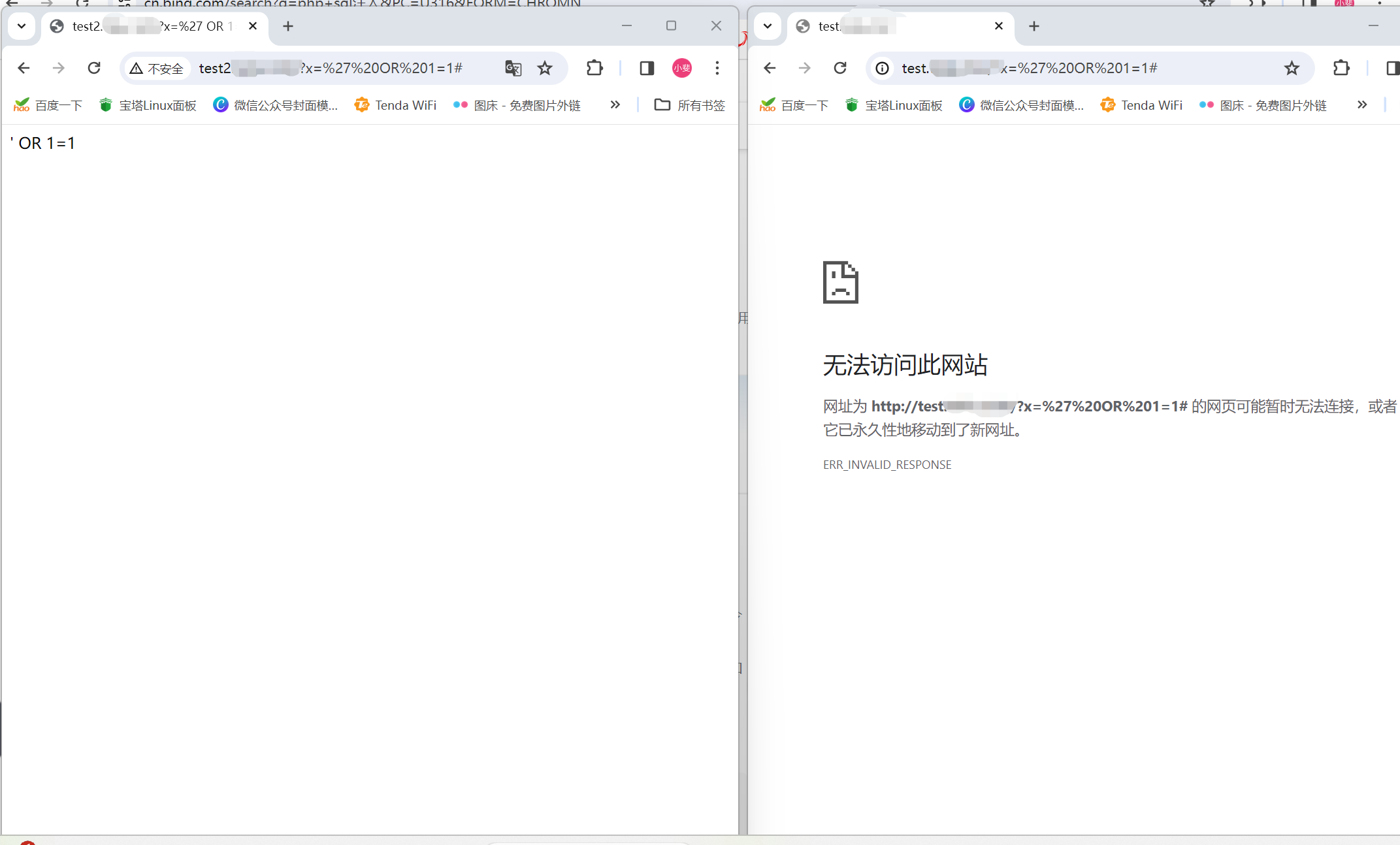Bookmark the page with star in right window

(x=1292, y=68)
